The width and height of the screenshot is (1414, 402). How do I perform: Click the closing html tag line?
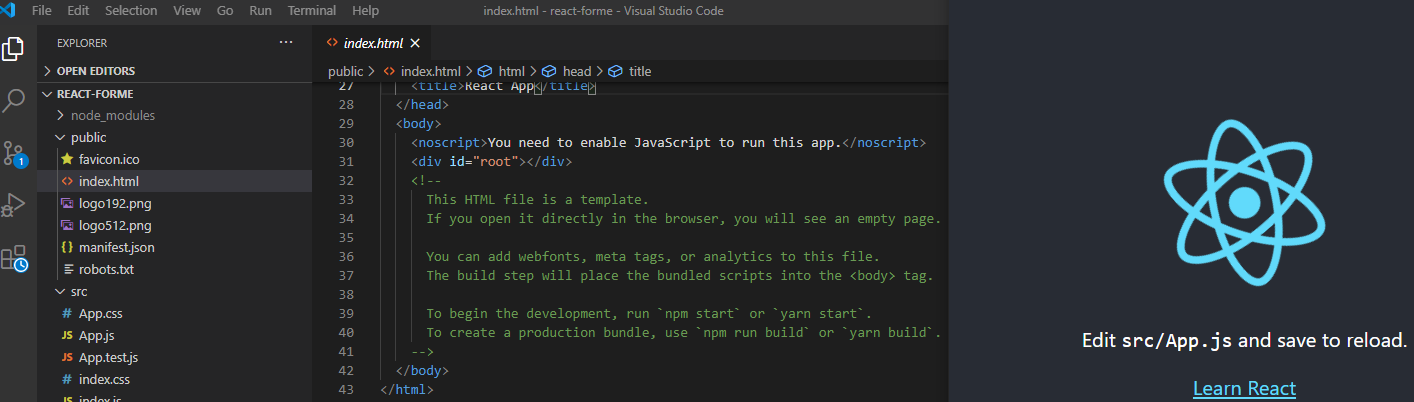coord(407,389)
